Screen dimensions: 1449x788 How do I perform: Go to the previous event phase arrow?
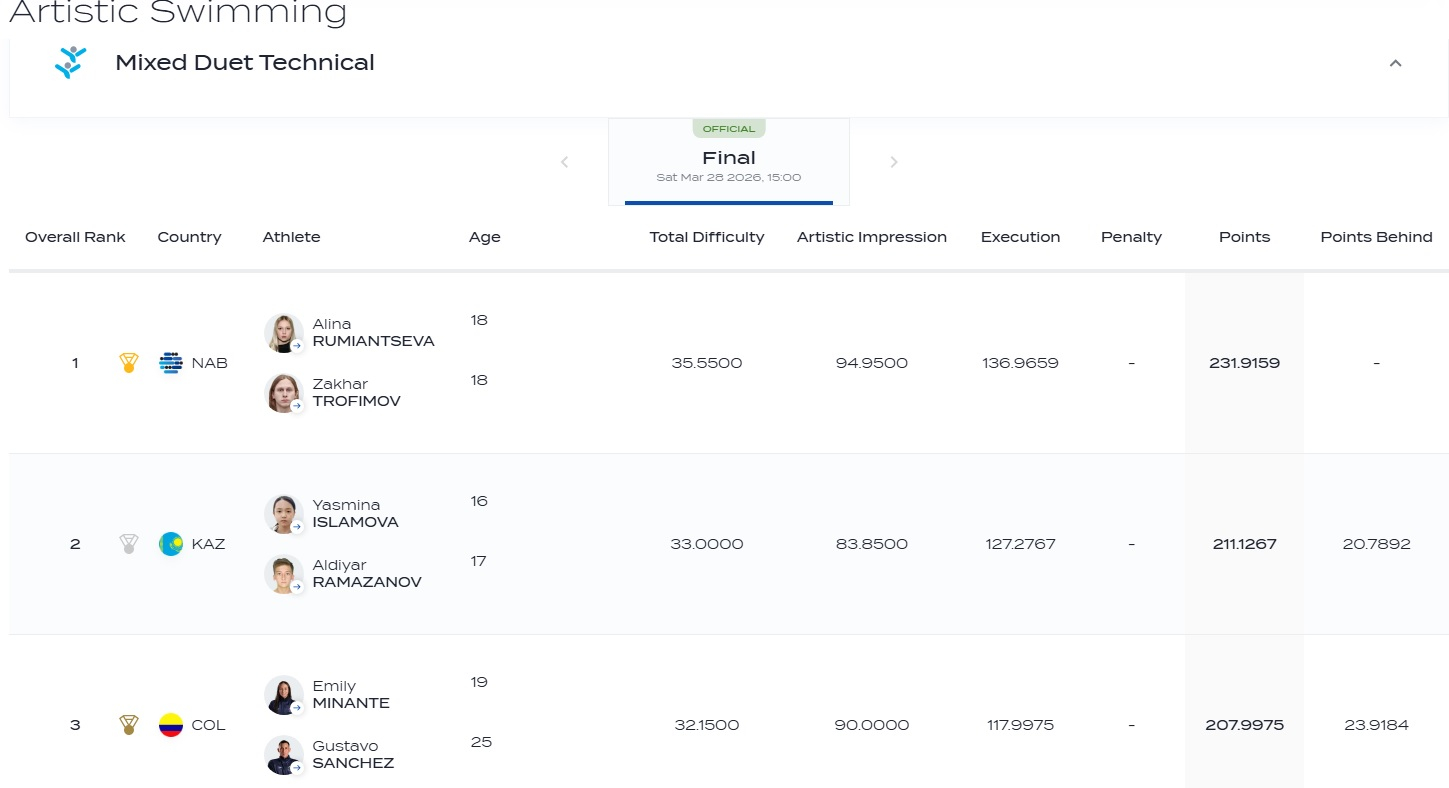(564, 162)
